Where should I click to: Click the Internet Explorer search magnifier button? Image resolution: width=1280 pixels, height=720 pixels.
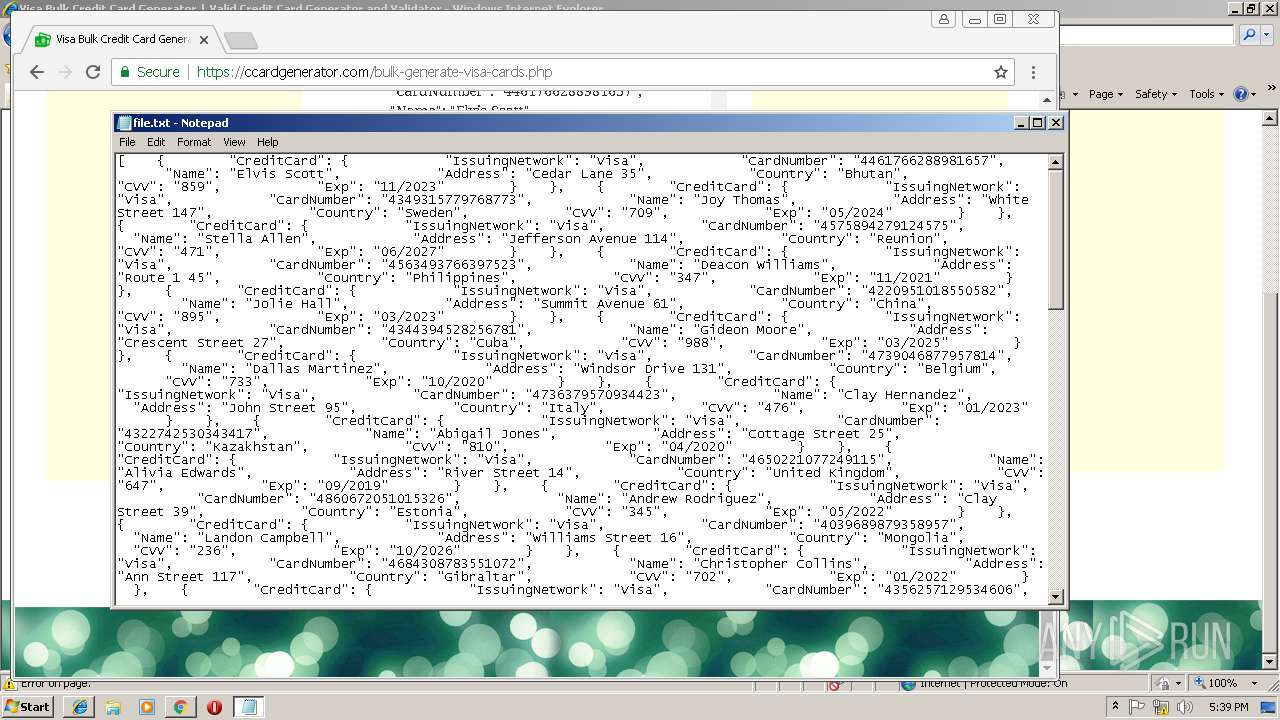[x=1249, y=35]
